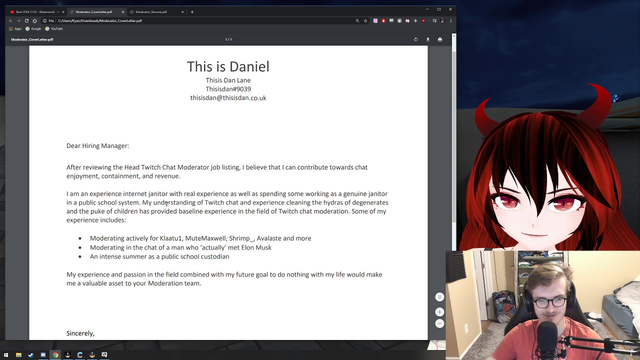The width and height of the screenshot is (640, 360).
Task: Click the PDF title Moderator_CoverLetter.pdf in toolbar
Action: (32, 40)
